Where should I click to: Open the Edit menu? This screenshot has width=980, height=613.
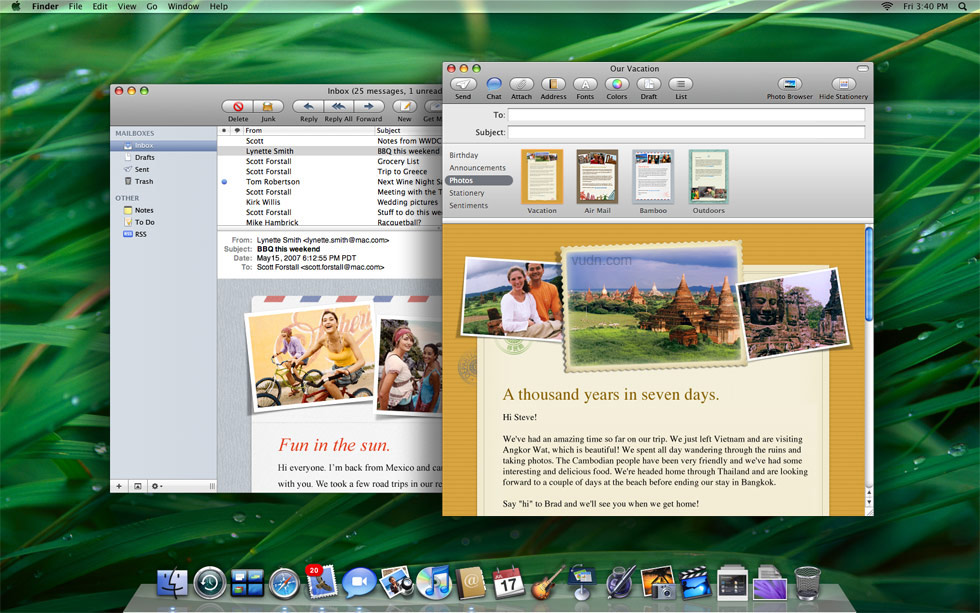100,6
